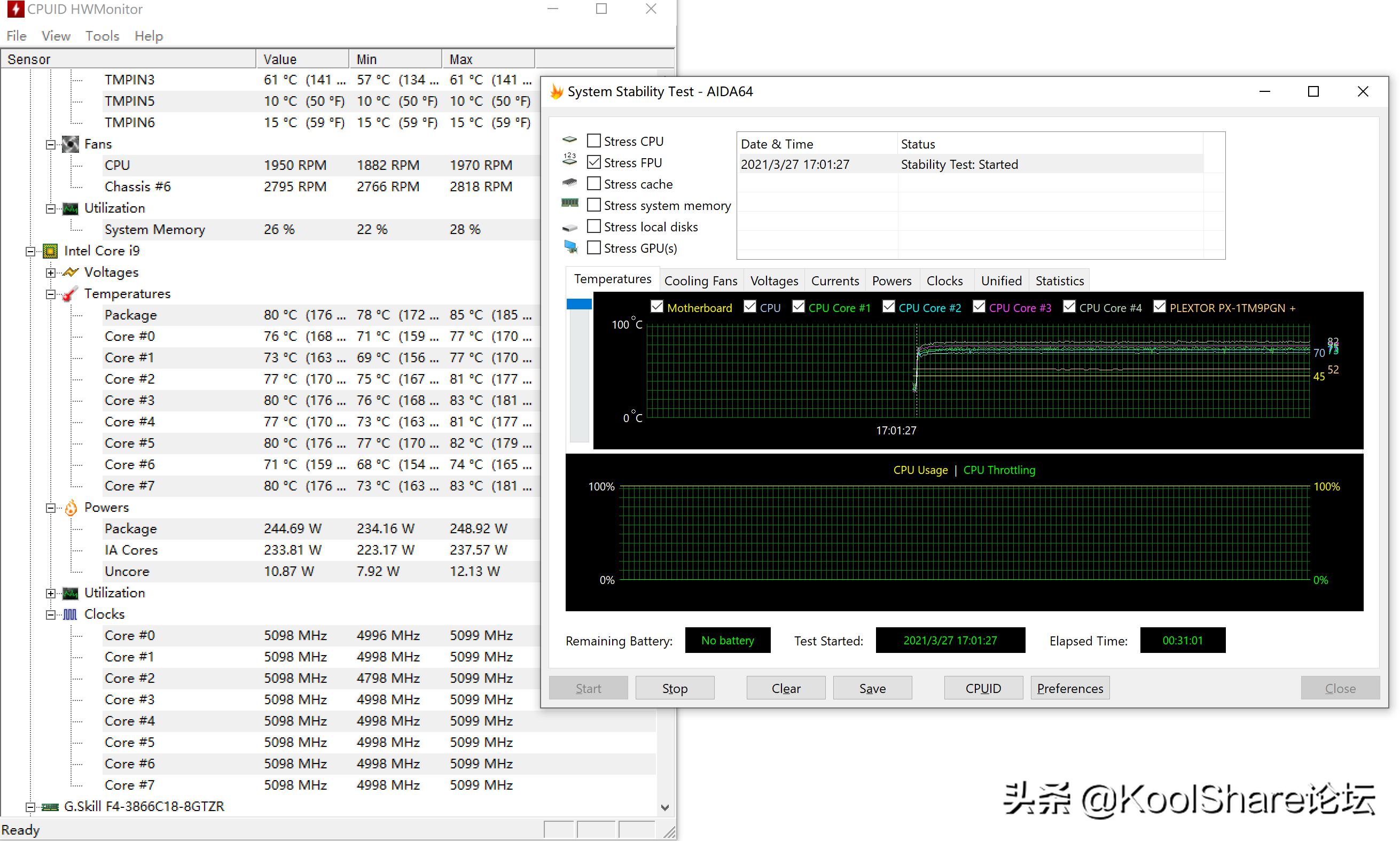Click the Powers flame icon
The height and width of the screenshot is (841, 1400).
point(71,508)
